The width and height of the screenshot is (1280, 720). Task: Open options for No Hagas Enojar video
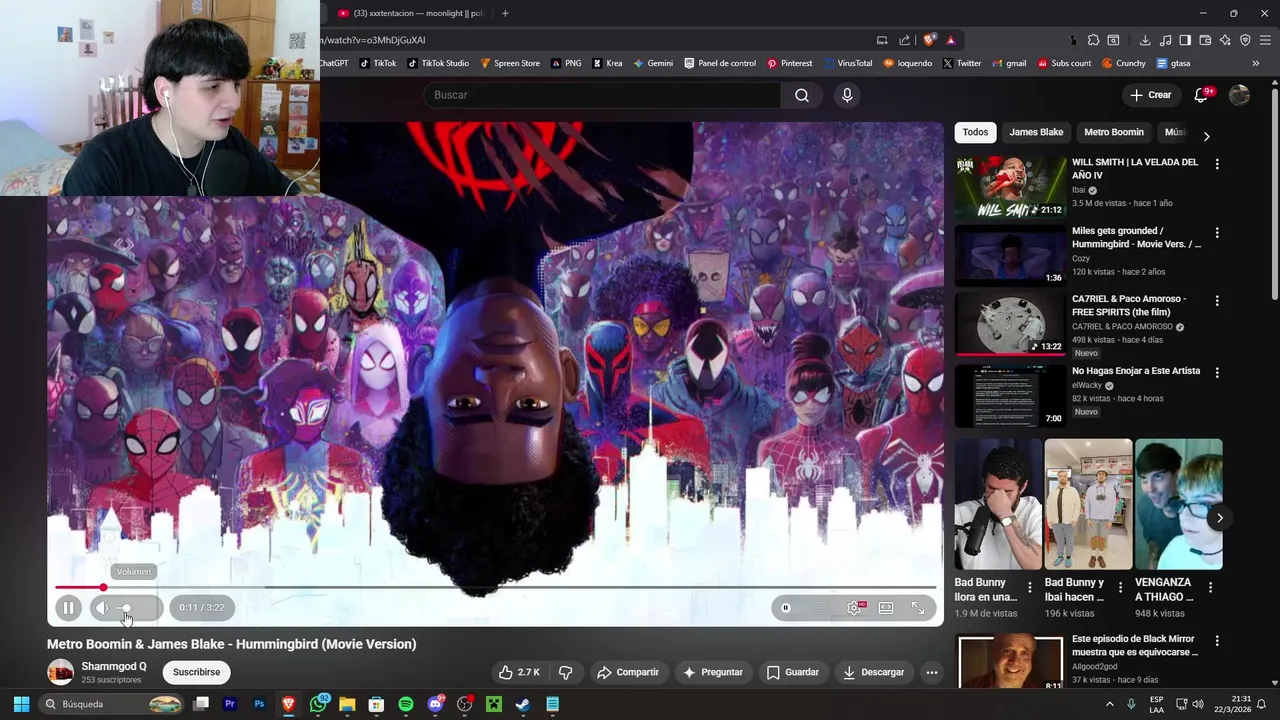[x=1217, y=373]
